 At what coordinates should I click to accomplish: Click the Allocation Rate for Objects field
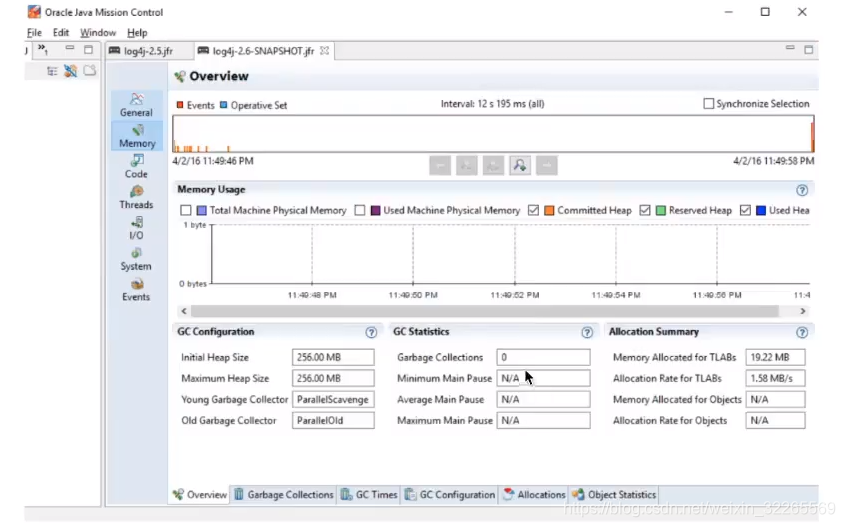(x=775, y=420)
